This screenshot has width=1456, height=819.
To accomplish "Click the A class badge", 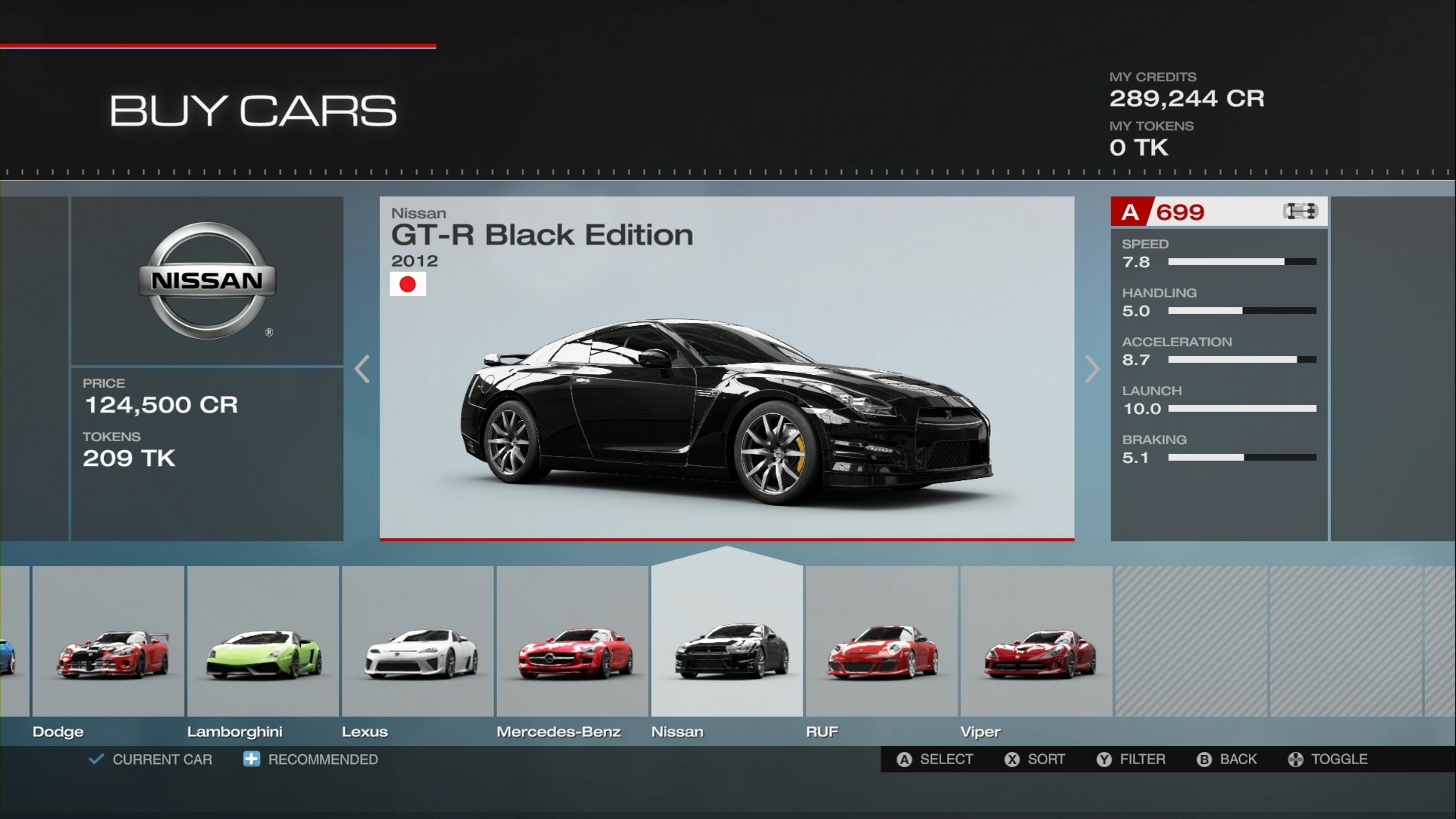I will 1130,212.
